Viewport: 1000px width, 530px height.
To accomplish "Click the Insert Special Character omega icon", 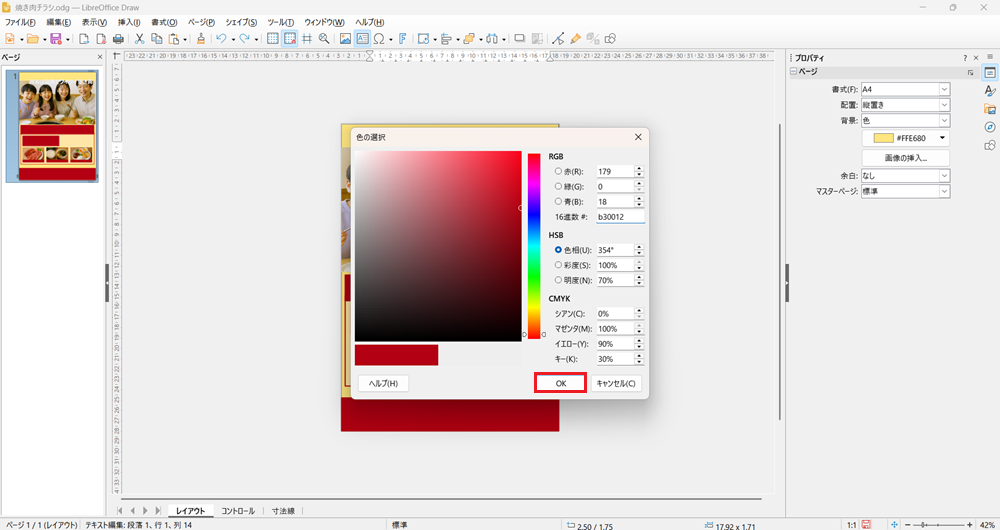I will point(379,39).
